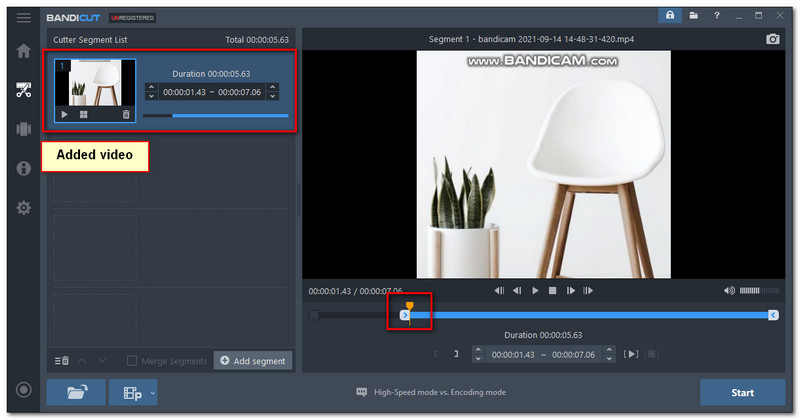Click the open file folder button
This screenshot has width=800, height=420.
[76, 392]
